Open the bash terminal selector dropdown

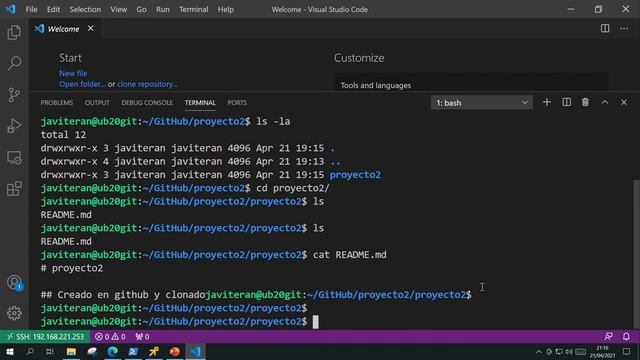tap(482, 103)
